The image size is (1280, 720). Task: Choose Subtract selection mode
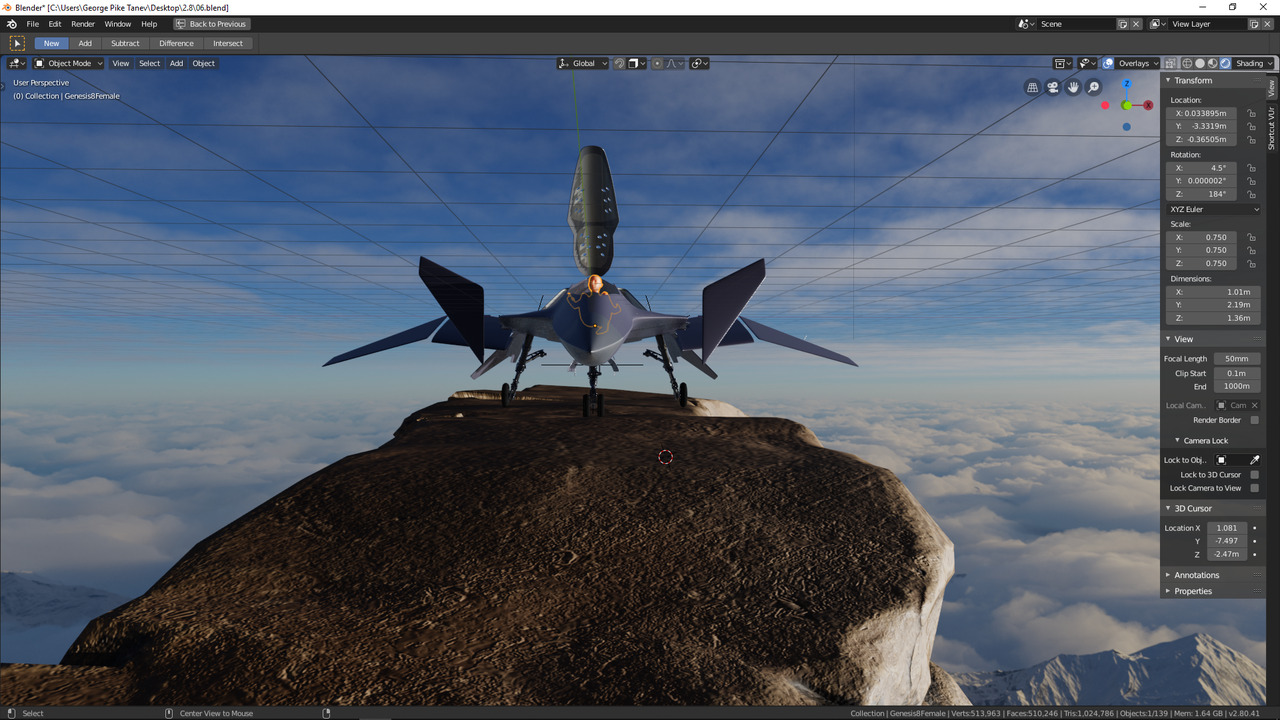tap(125, 43)
